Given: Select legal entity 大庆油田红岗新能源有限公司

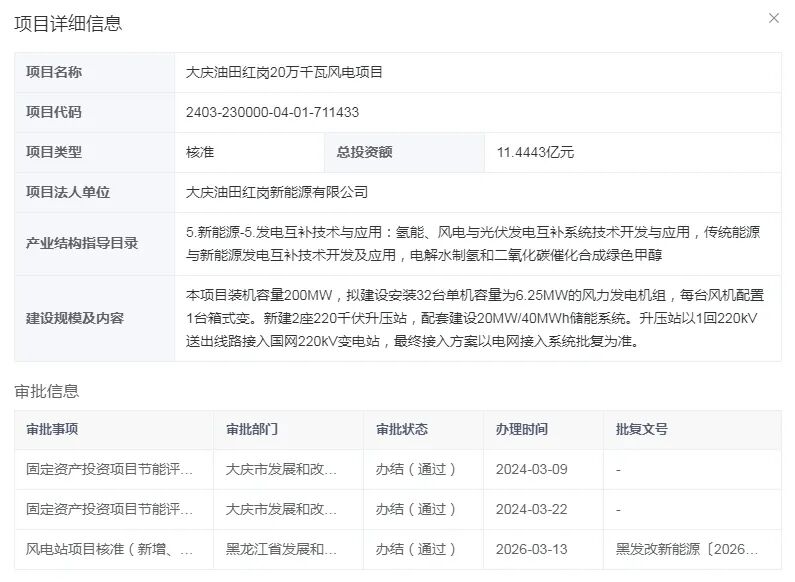Looking at the screenshot, I should 277,192.
